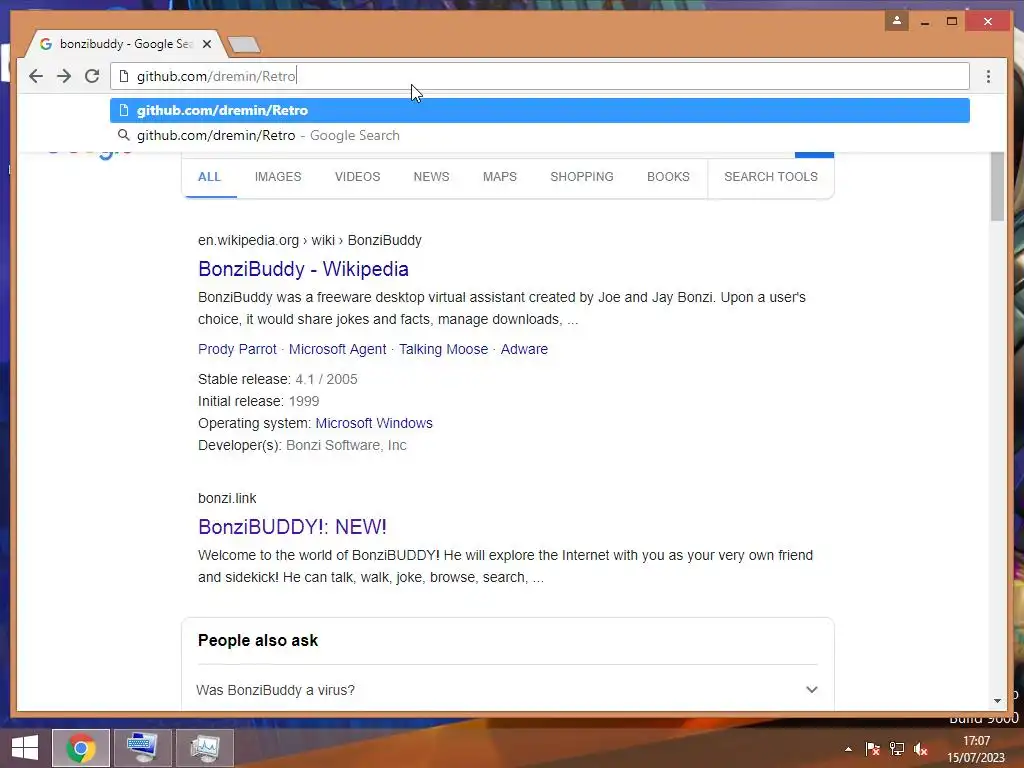Viewport: 1024px width, 768px height.
Task: Click the Windows Start button
Action: tap(25, 748)
